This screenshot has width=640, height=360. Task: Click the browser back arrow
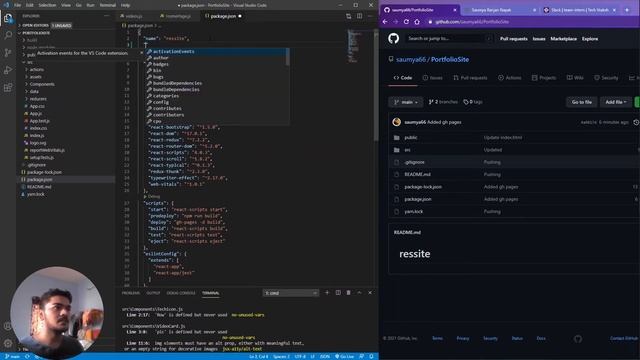(385, 22)
